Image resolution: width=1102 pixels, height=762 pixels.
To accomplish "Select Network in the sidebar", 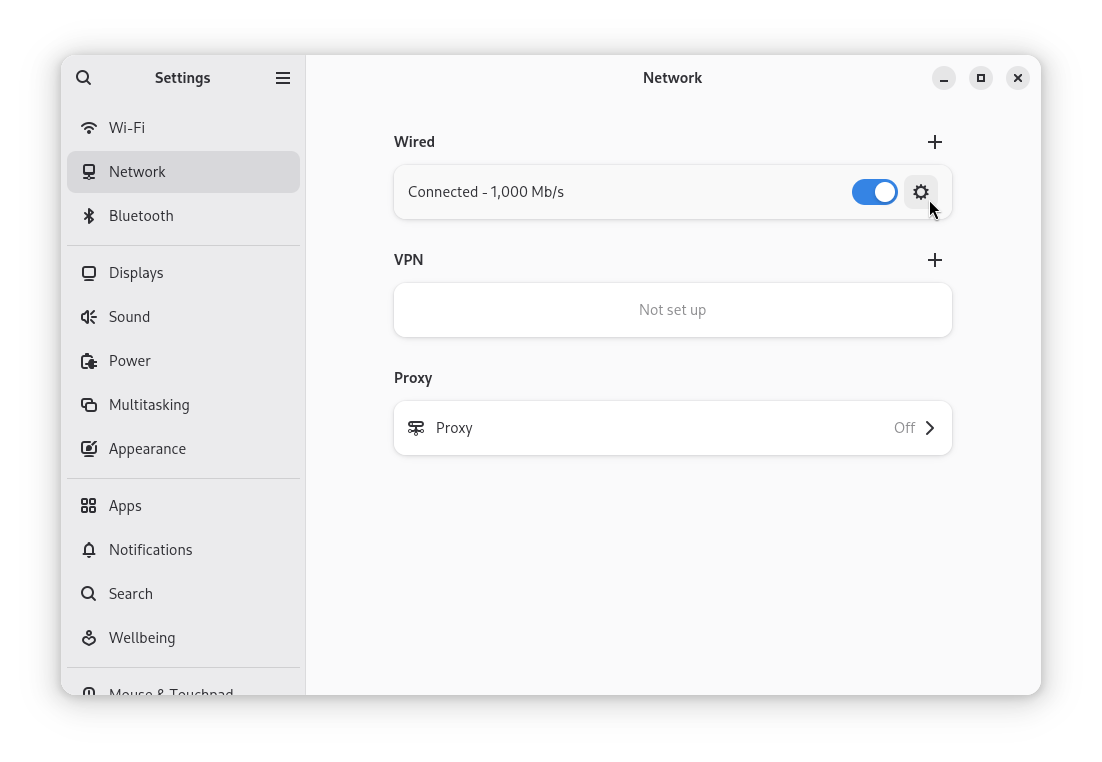I will 137,171.
